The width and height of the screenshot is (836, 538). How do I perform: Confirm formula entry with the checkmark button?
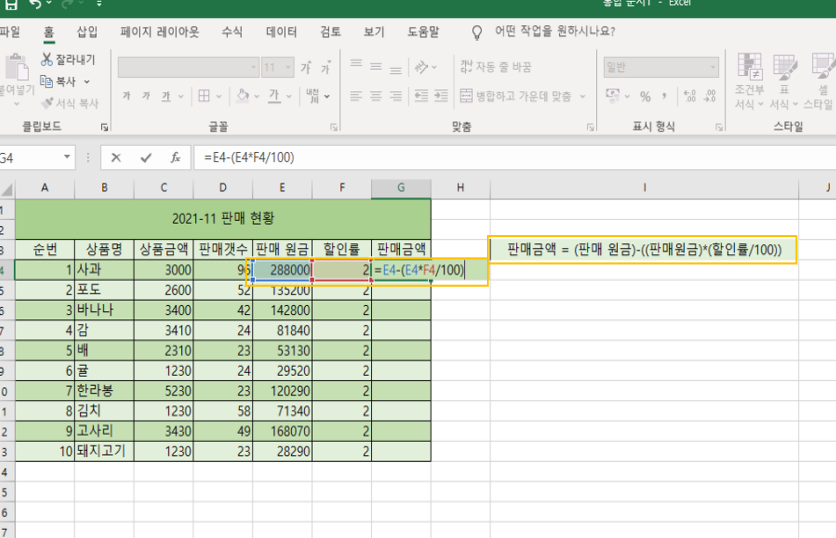pyautogui.click(x=146, y=157)
